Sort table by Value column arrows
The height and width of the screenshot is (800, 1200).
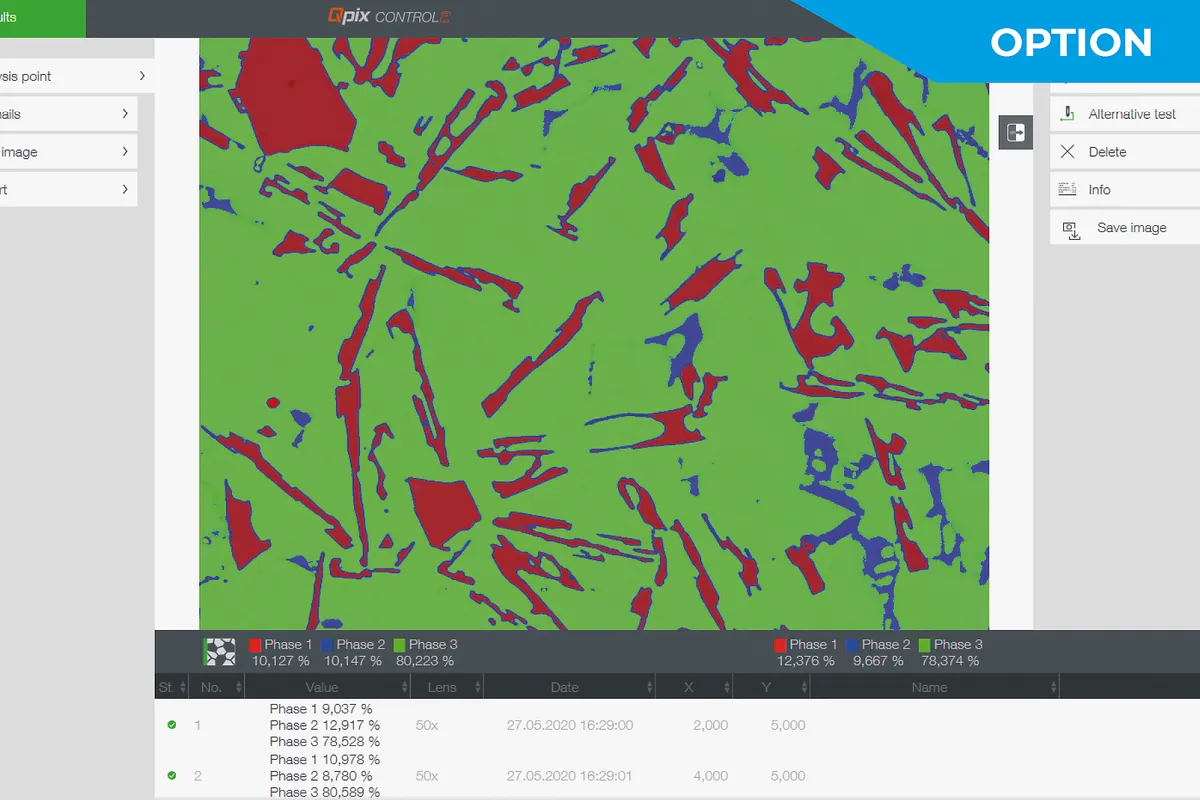coord(404,687)
